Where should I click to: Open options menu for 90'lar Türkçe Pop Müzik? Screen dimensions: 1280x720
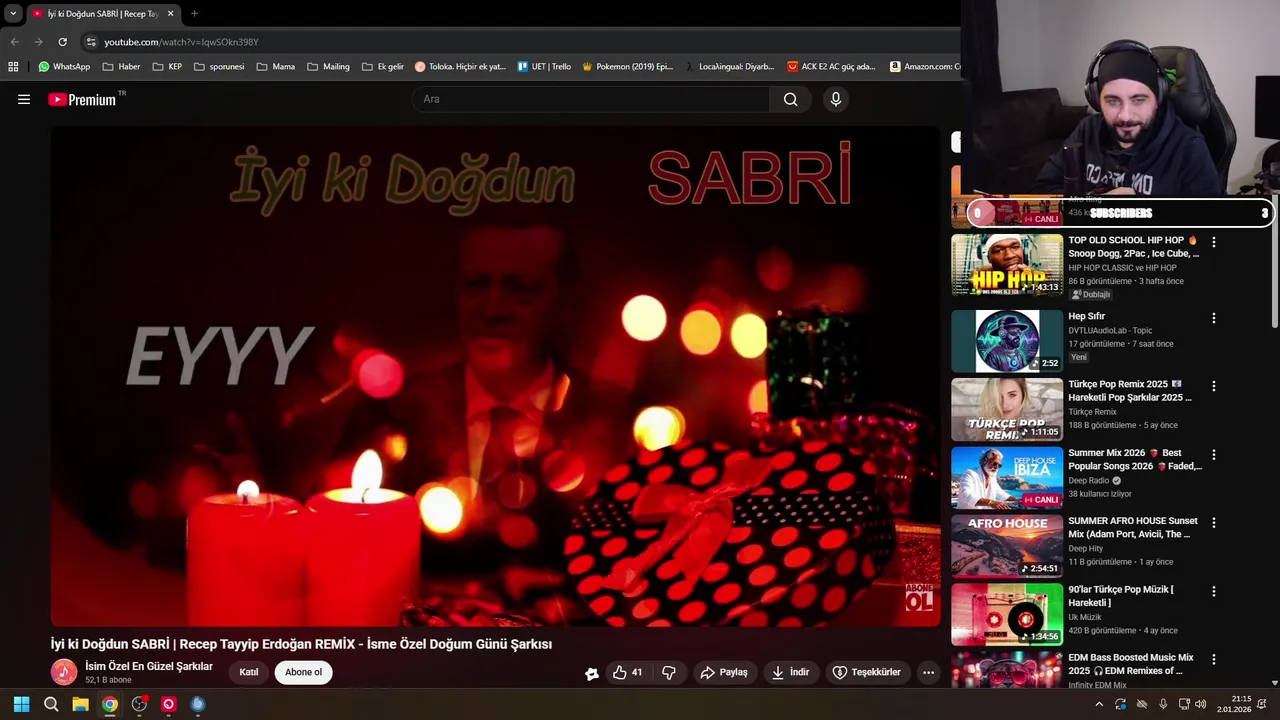1214,592
